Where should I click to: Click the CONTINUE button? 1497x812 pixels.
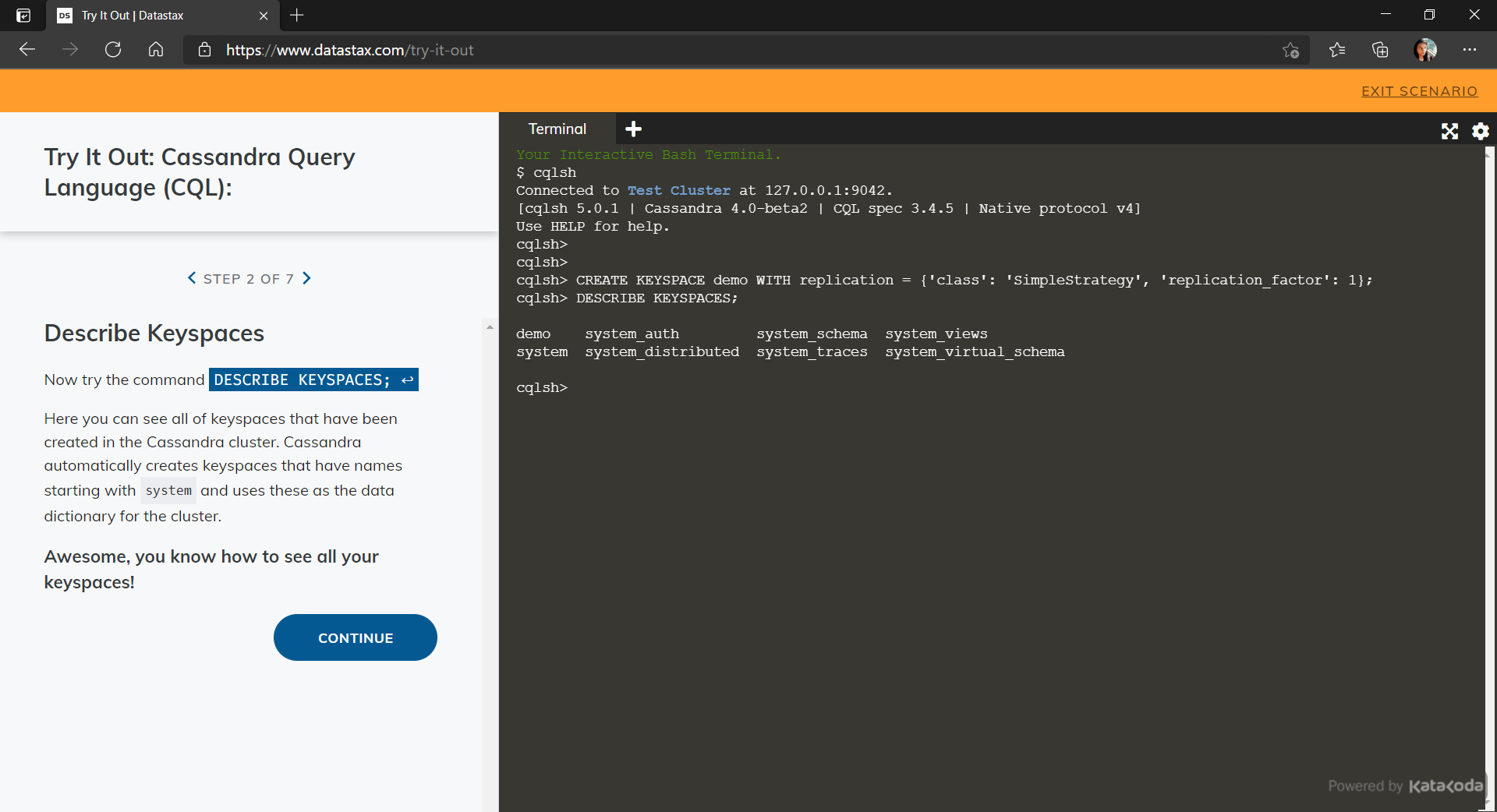[355, 637]
